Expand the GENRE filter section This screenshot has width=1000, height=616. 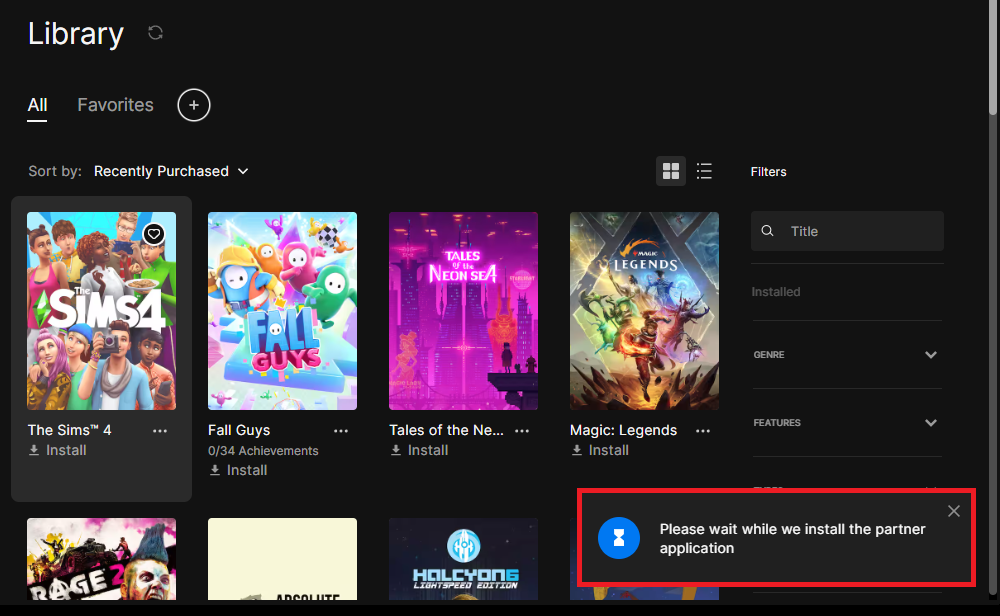click(930, 354)
